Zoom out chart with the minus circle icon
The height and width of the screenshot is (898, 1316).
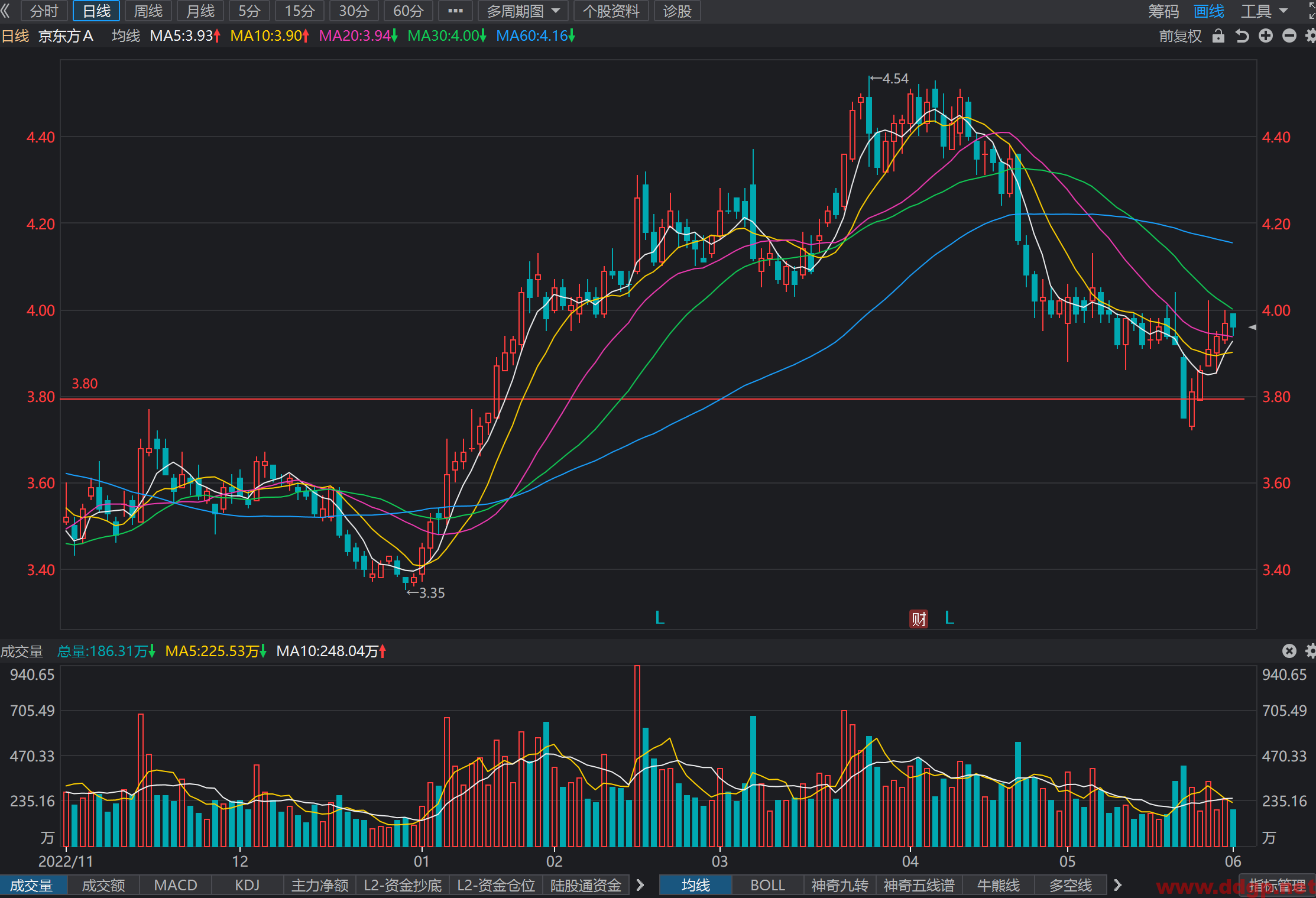click(1289, 36)
